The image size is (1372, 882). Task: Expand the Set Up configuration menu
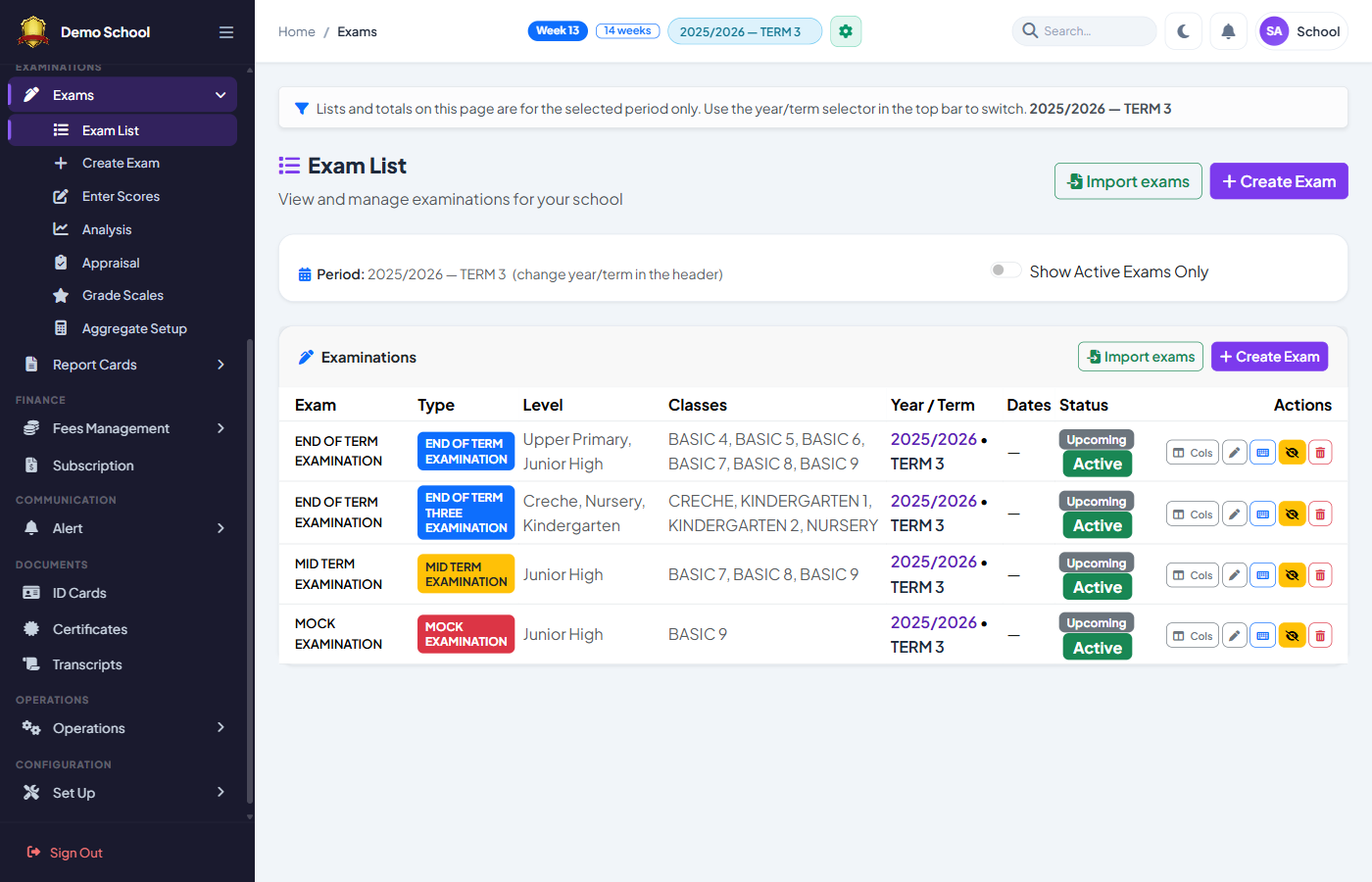122,793
